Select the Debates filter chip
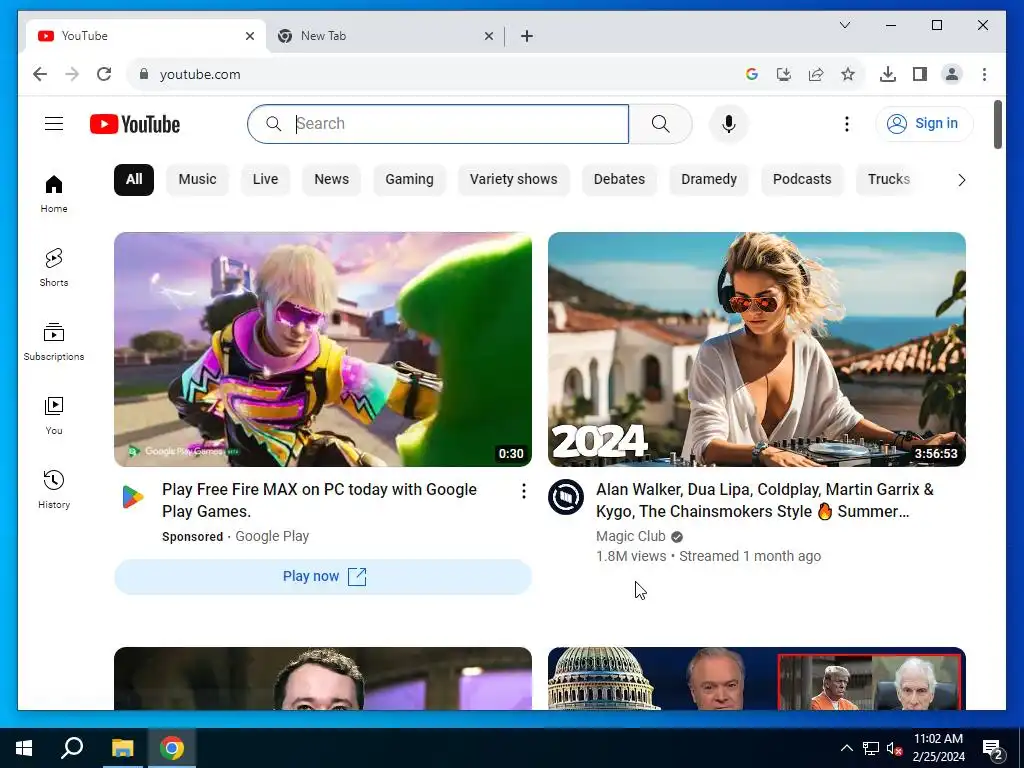 [619, 180]
